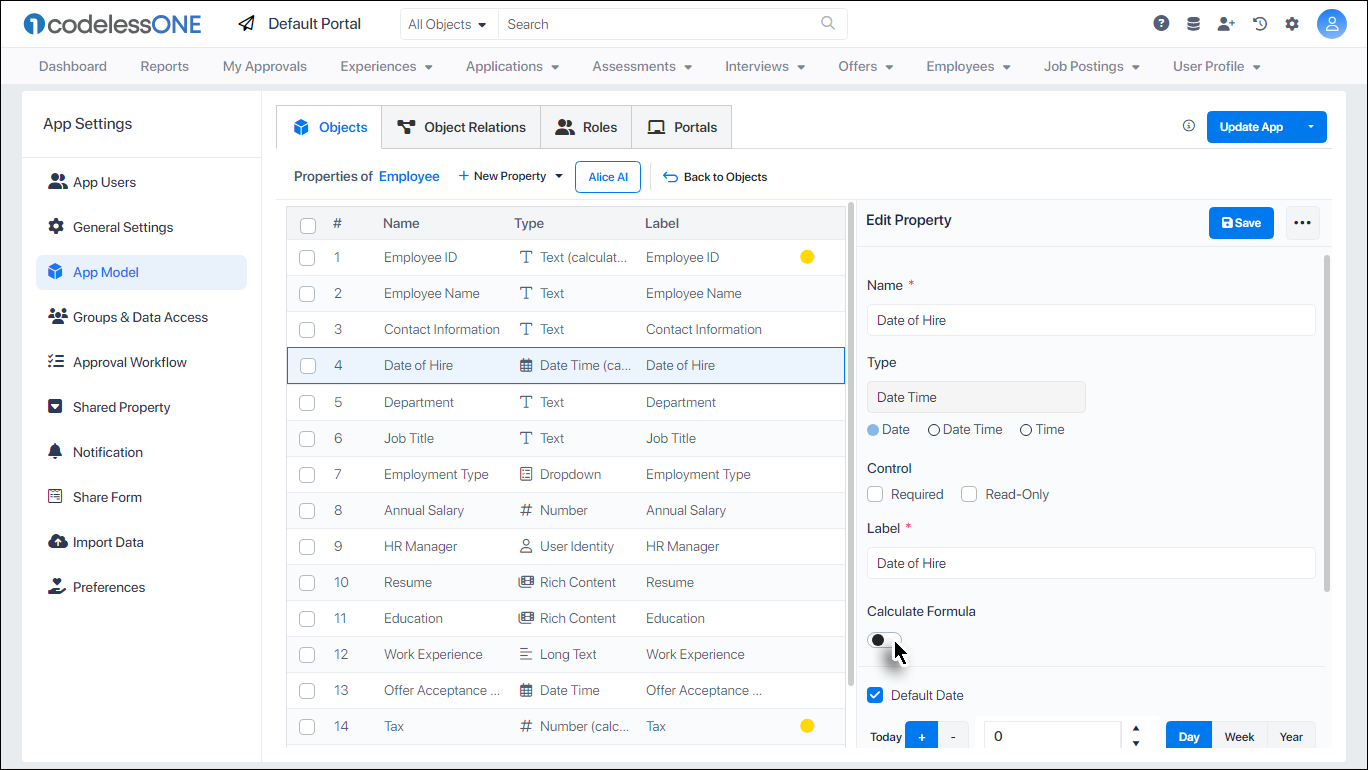Open the three-dots more options button

pyautogui.click(x=1302, y=223)
